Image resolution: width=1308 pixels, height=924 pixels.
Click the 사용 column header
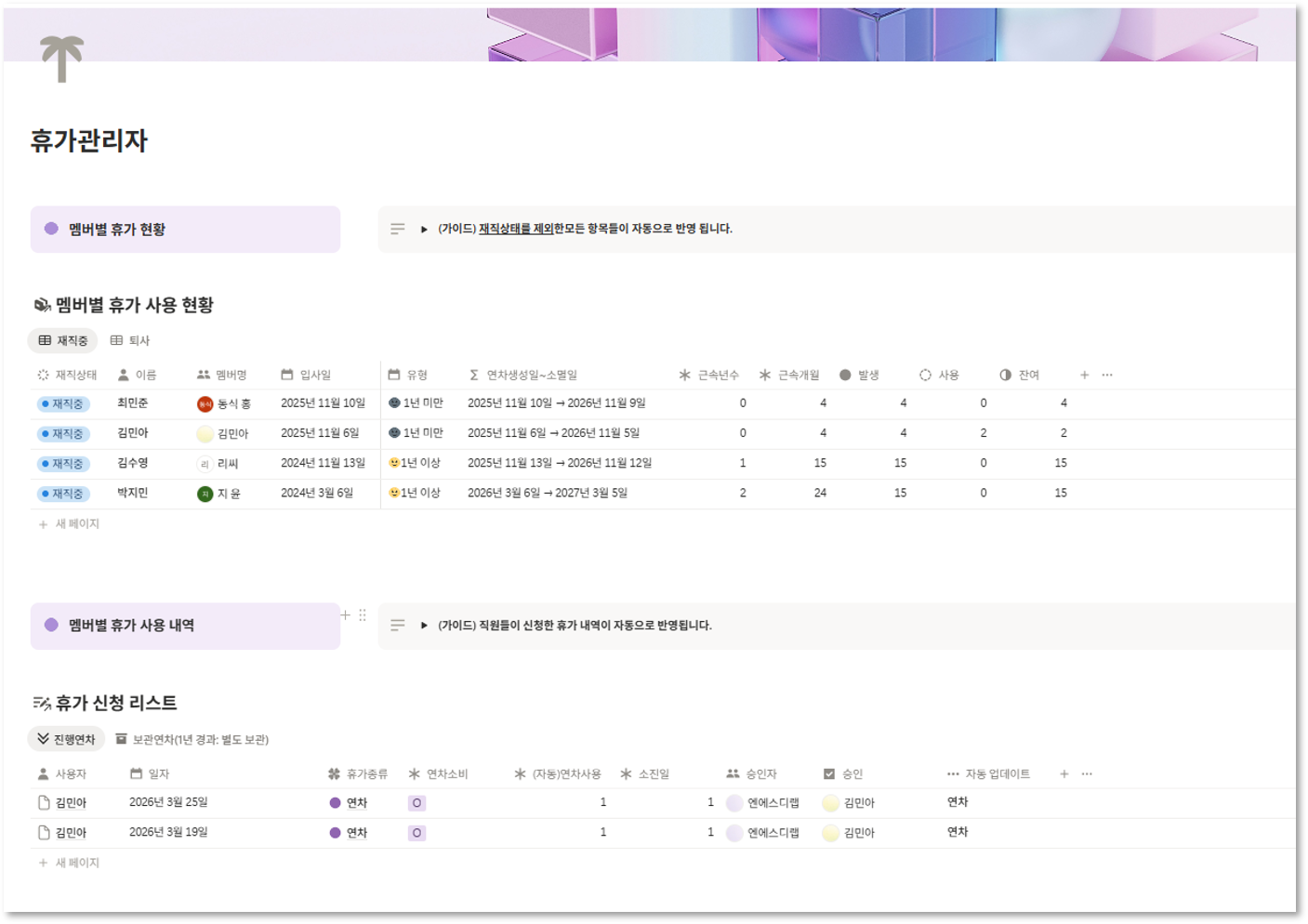point(939,376)
